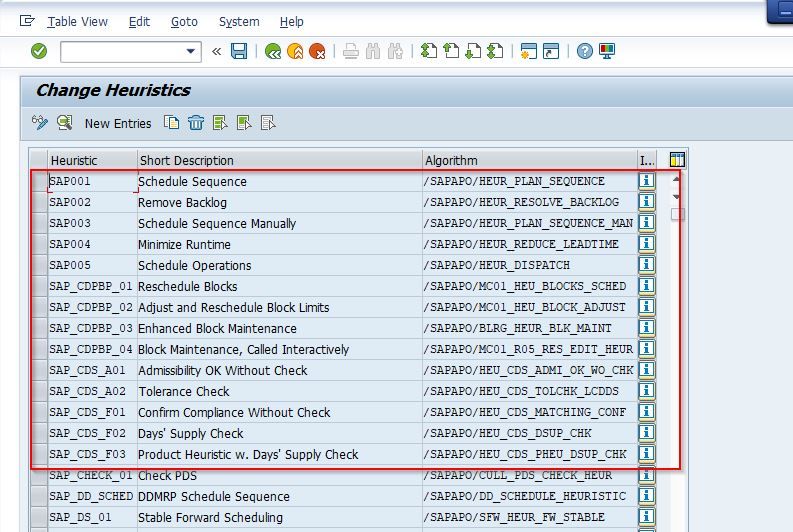The height and width of the screenshot is (532, 793).
Task: Click the Select Block icon
Action: tap(244, 123)
